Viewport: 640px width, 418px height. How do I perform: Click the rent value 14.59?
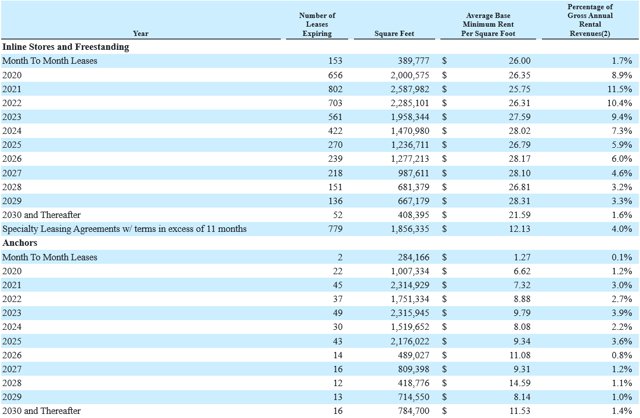point(520,383)
